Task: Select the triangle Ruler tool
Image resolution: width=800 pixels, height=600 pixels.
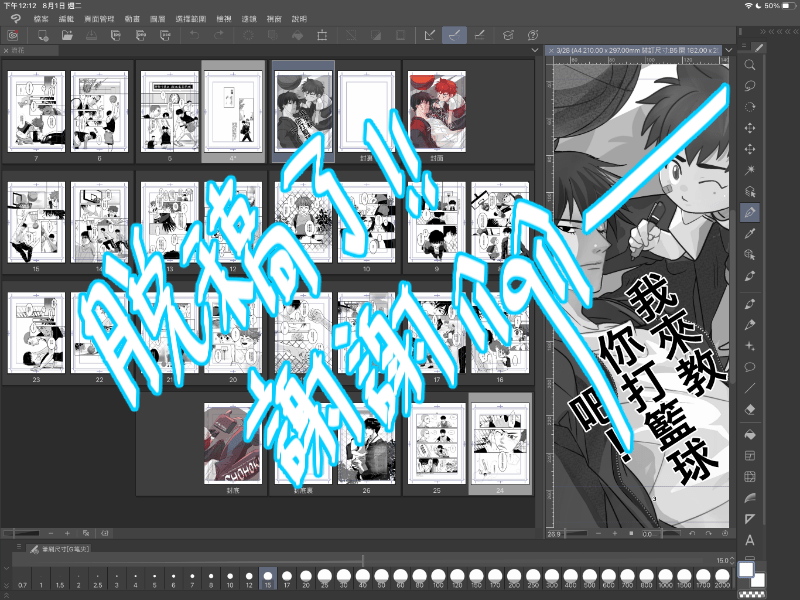Action: click(749, 519)
